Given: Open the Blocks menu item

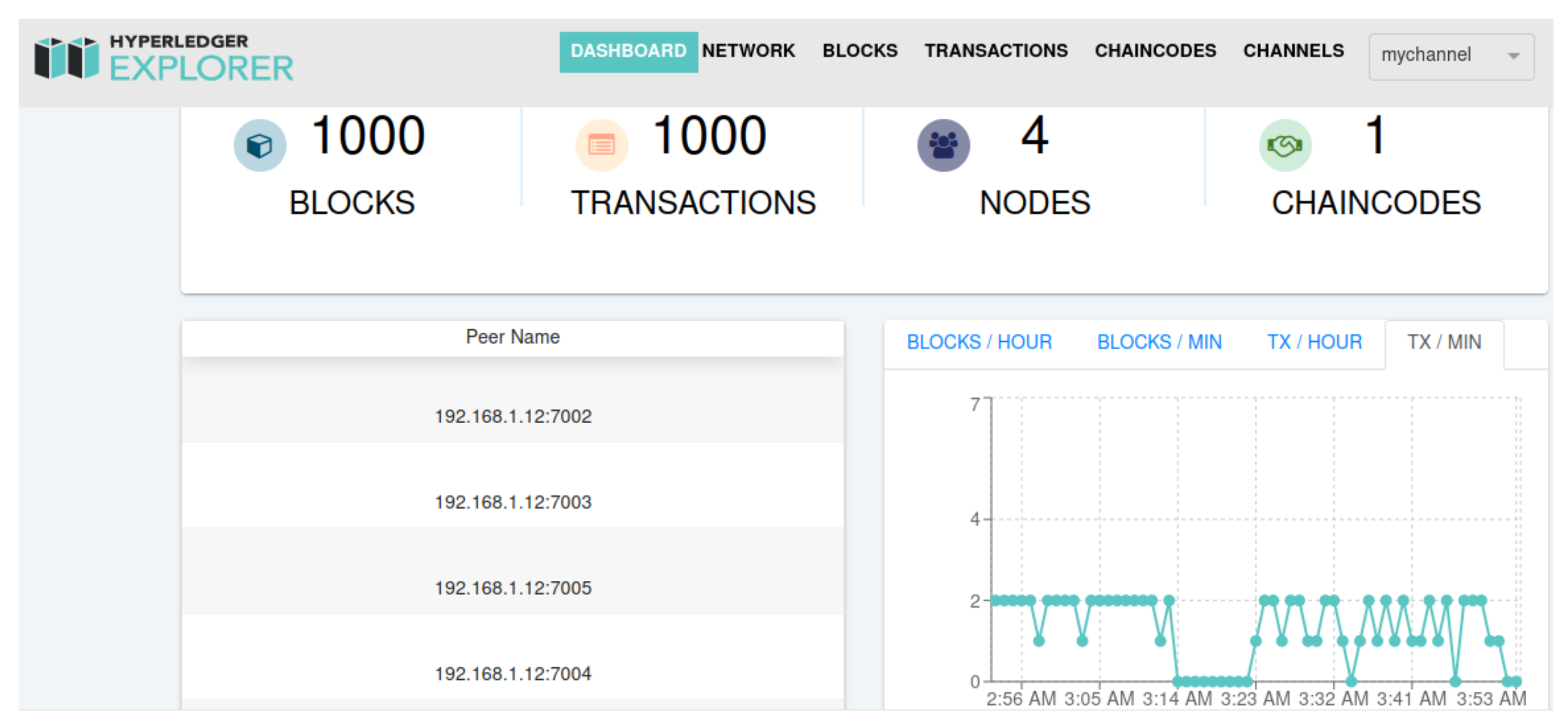Looking at the screenshot, I should [859, 50].
